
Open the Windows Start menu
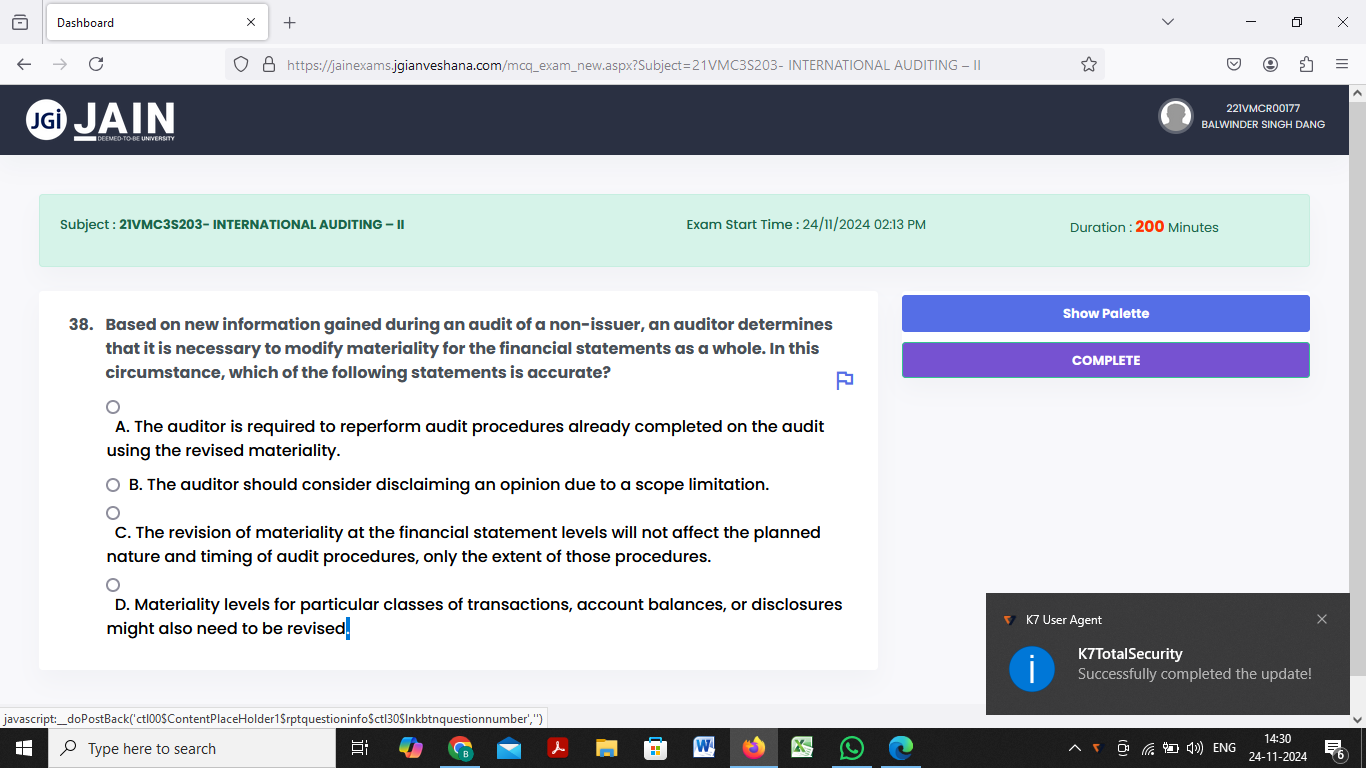(x=24, y=748)
